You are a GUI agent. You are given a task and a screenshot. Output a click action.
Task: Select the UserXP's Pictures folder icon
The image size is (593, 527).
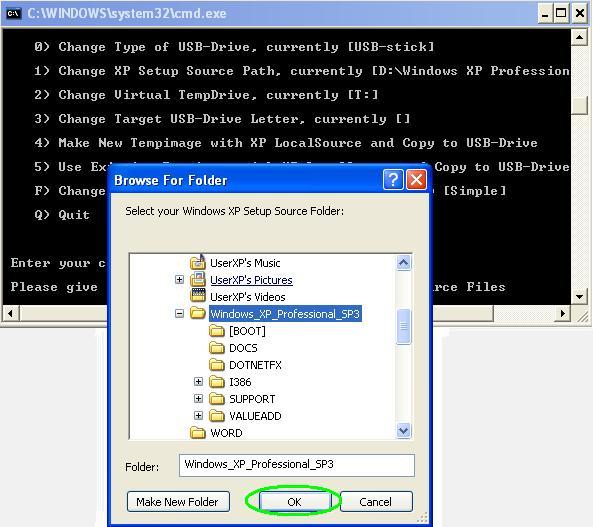[198, 279]
